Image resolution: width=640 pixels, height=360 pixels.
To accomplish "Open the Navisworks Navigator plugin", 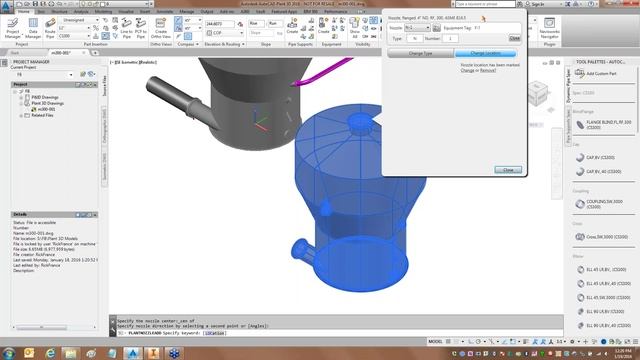I will click(549, 28).
